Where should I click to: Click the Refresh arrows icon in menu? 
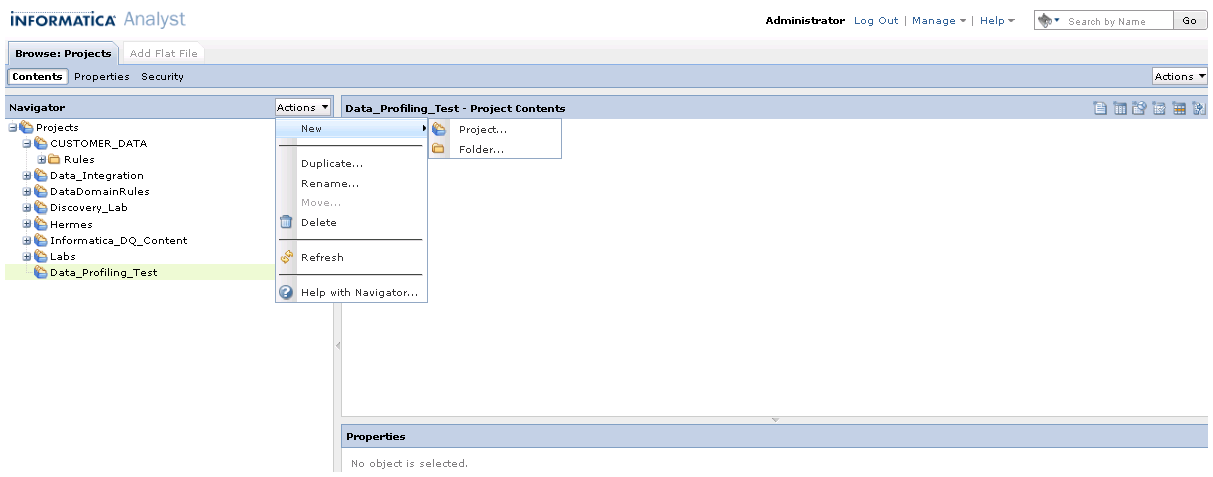pyautogui.click(x=286, y=257)
